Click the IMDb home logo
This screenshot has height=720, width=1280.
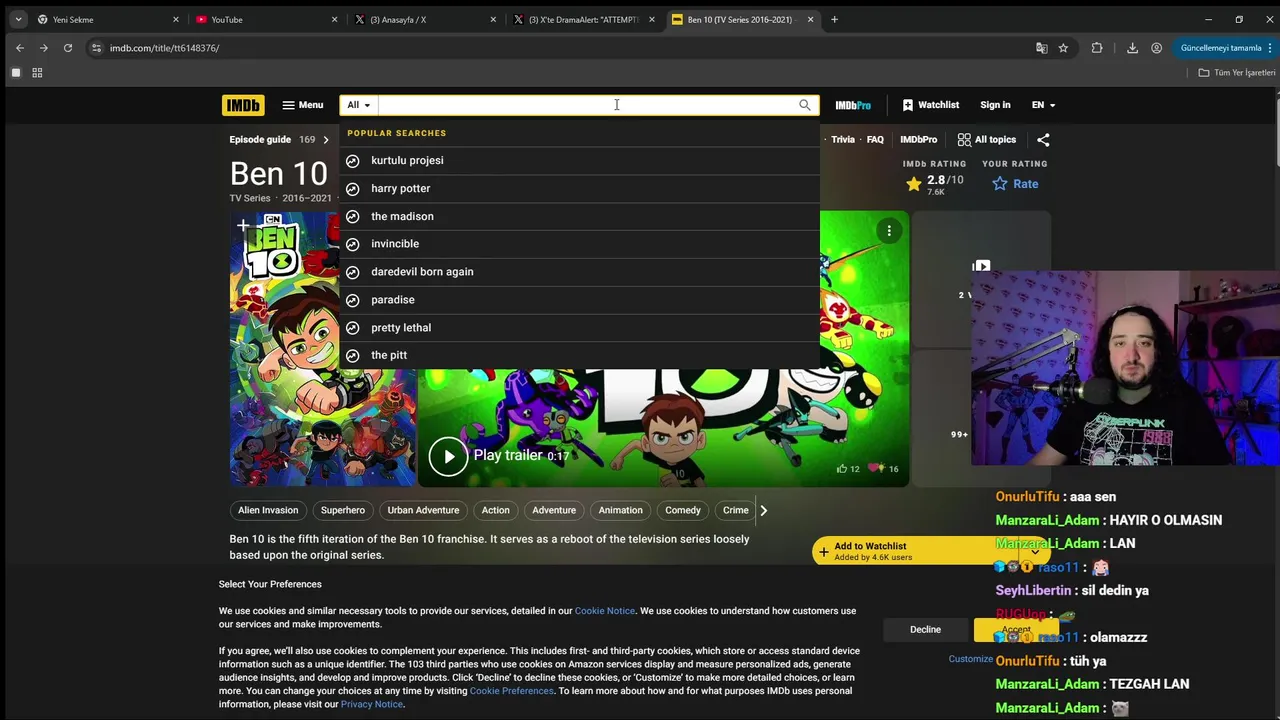(x=243, y=105)
